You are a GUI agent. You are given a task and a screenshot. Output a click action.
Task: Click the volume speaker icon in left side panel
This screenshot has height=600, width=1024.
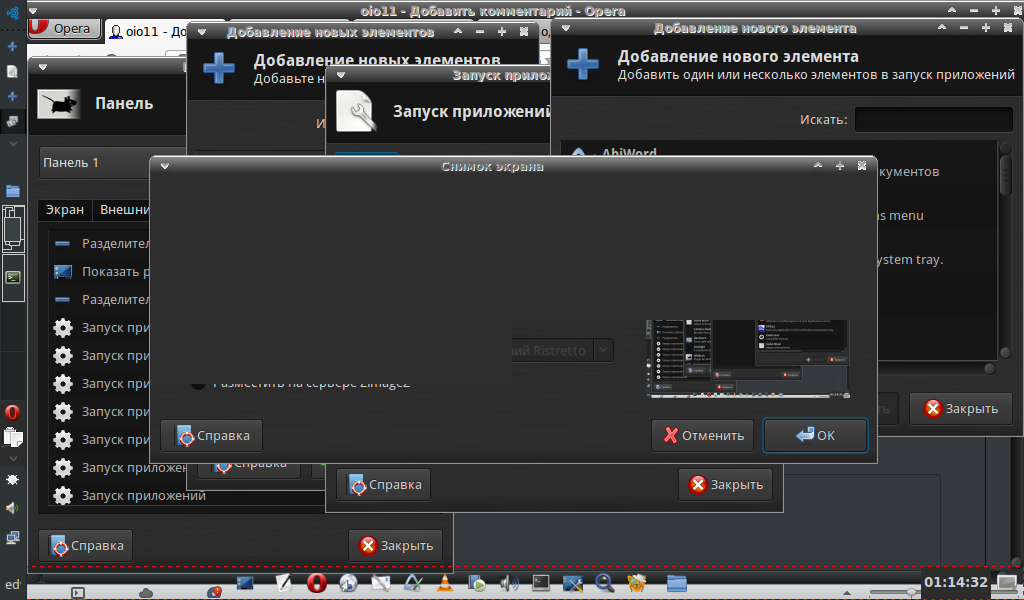coord(12,508)
